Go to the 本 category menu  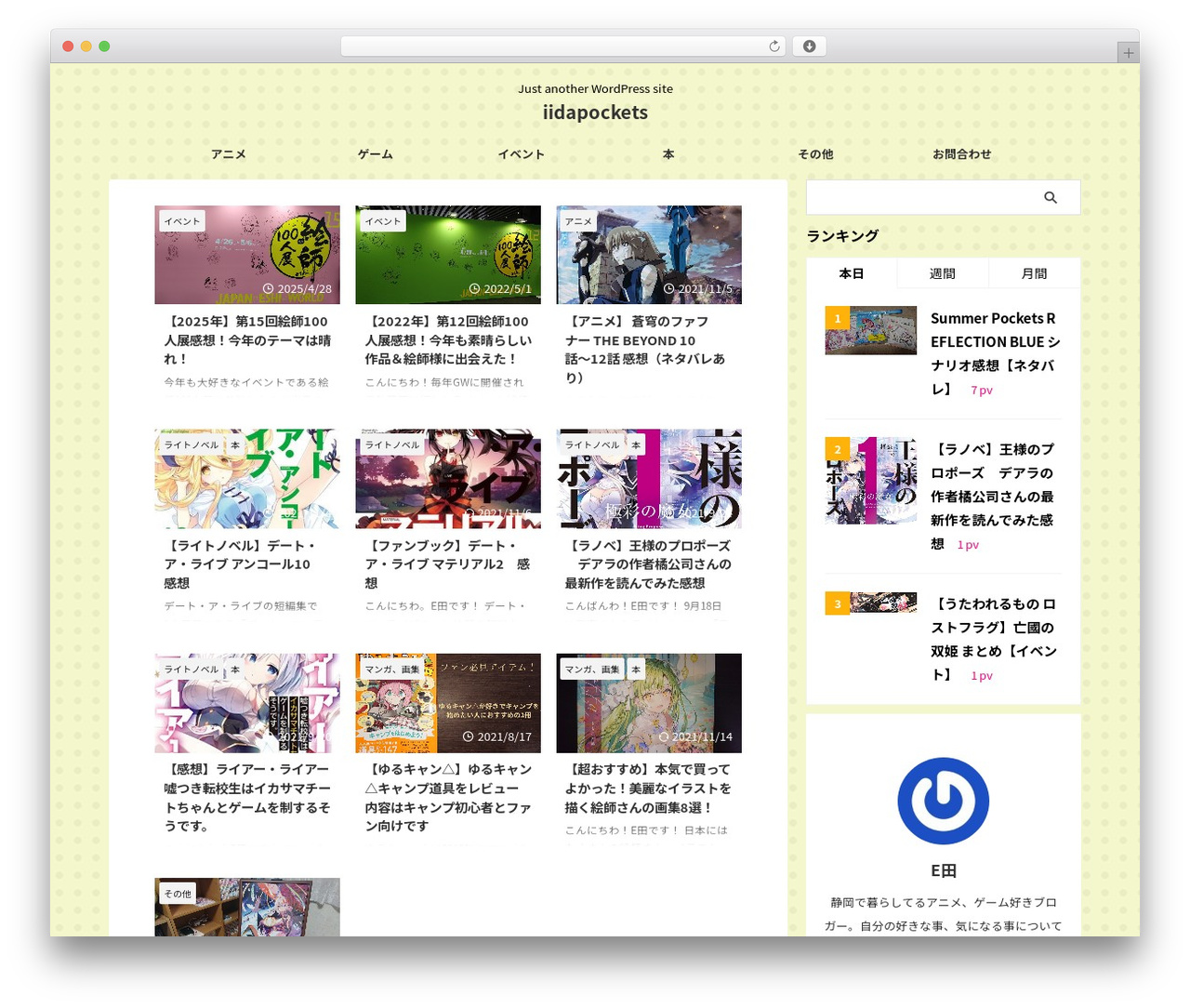(668, 154)
